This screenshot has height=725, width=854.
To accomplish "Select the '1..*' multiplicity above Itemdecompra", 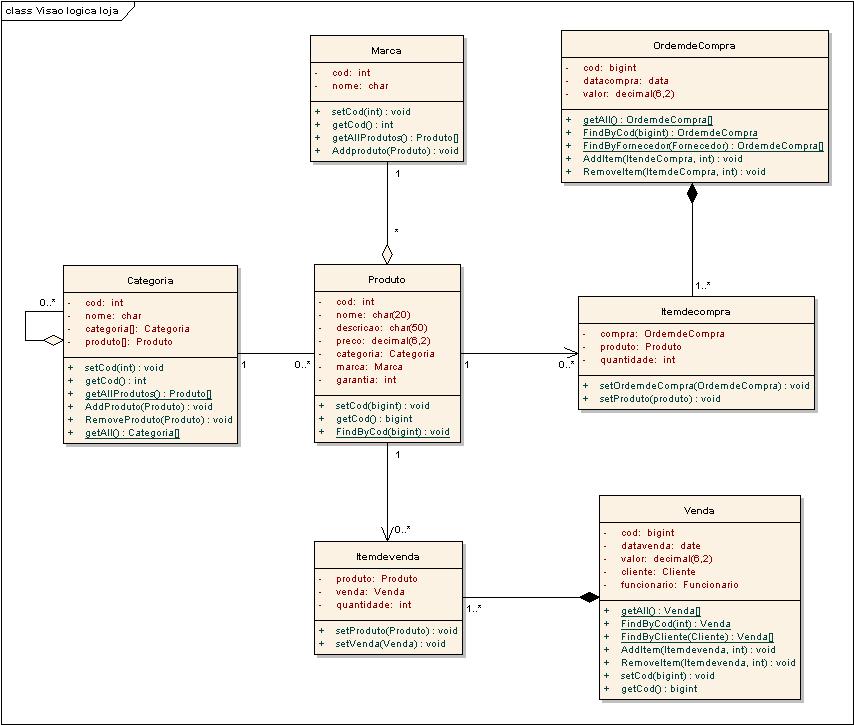I will tap(703, 285).
